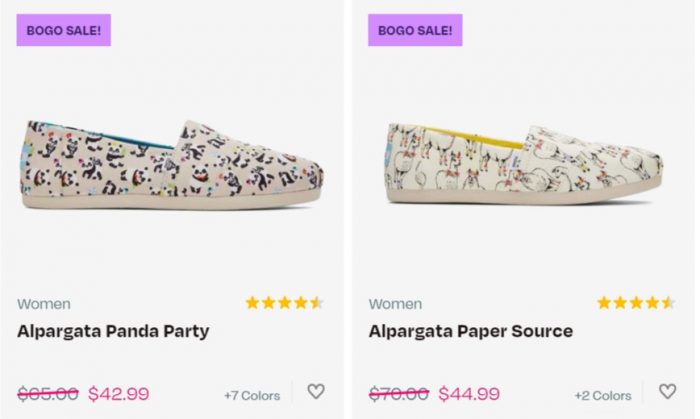
Task: Open the Alpargata Panda Party product title
Action: tap(113, 331)
